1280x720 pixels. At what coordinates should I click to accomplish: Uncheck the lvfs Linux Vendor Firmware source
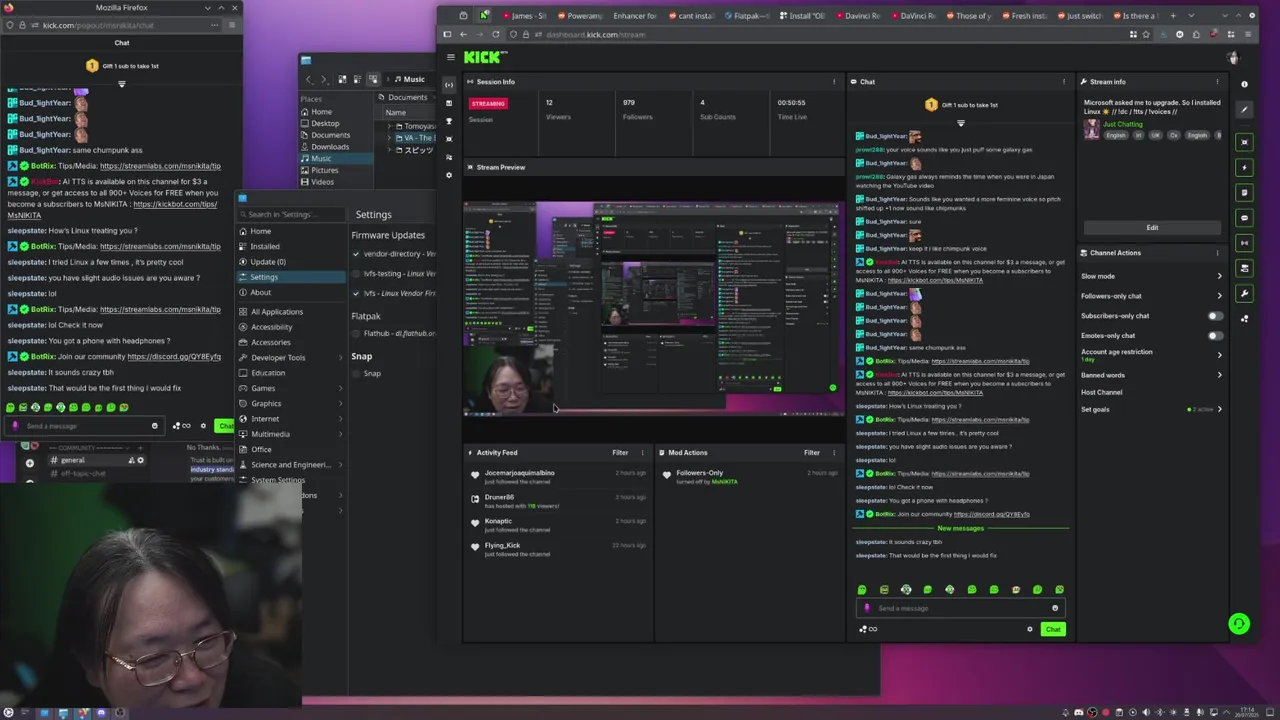click(355, 294)
